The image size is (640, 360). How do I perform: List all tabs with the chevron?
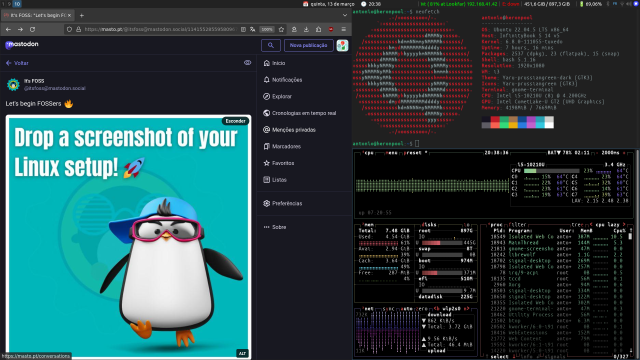[345, 16]
